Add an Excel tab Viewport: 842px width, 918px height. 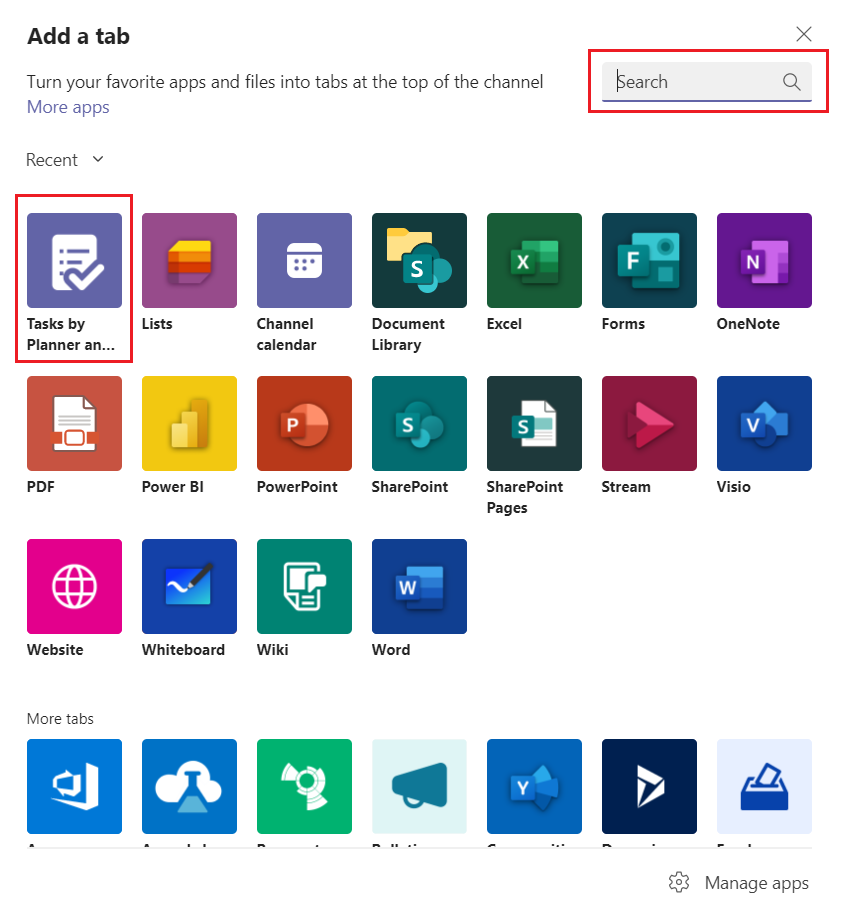click(x=534, y=261)
